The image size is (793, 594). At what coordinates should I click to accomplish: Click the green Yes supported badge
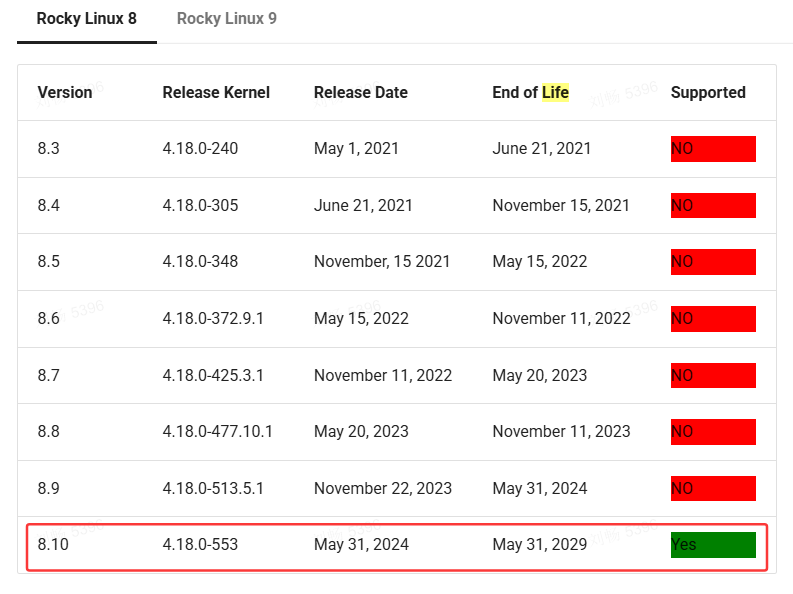pyautogui.click(x=712, y=545)
